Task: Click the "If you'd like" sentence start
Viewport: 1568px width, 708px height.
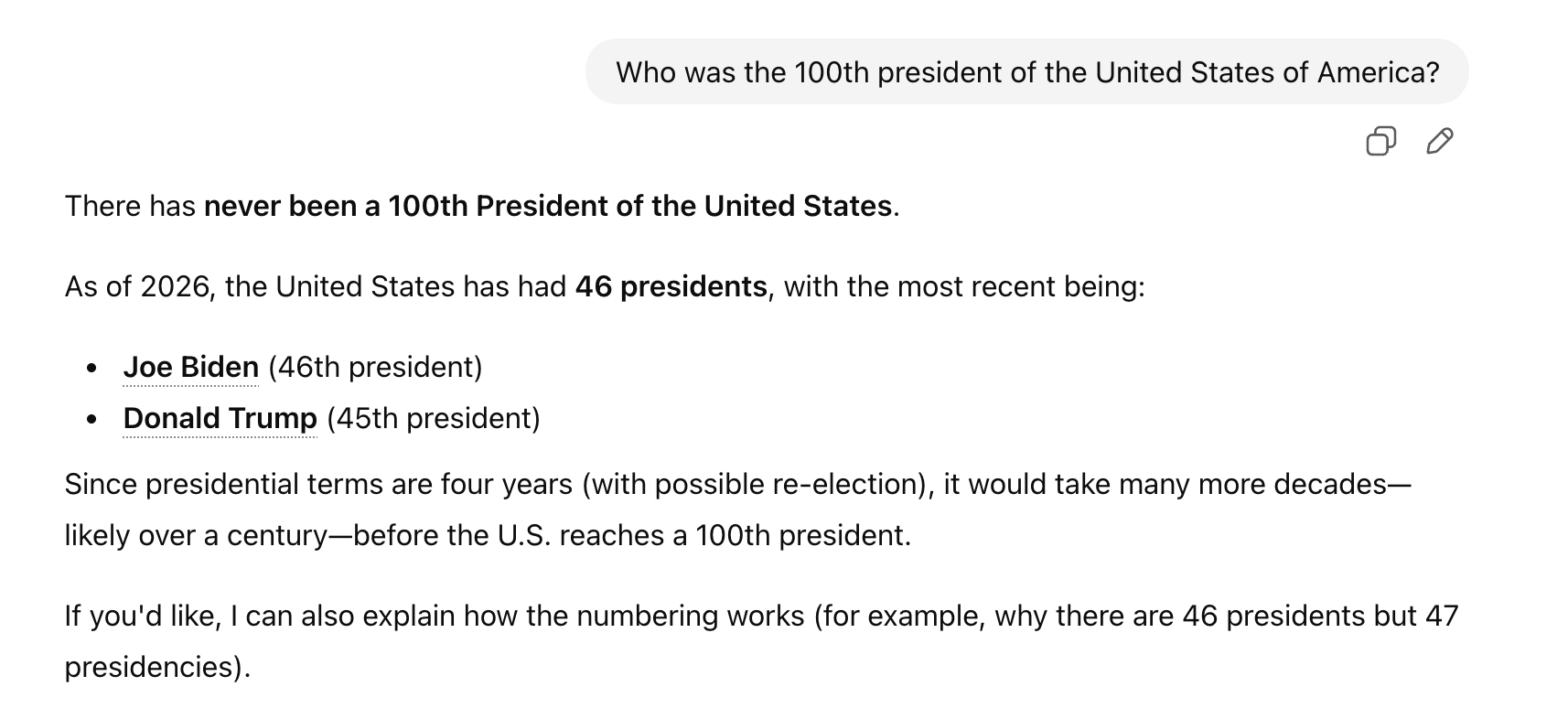Action: pos(142,616)
